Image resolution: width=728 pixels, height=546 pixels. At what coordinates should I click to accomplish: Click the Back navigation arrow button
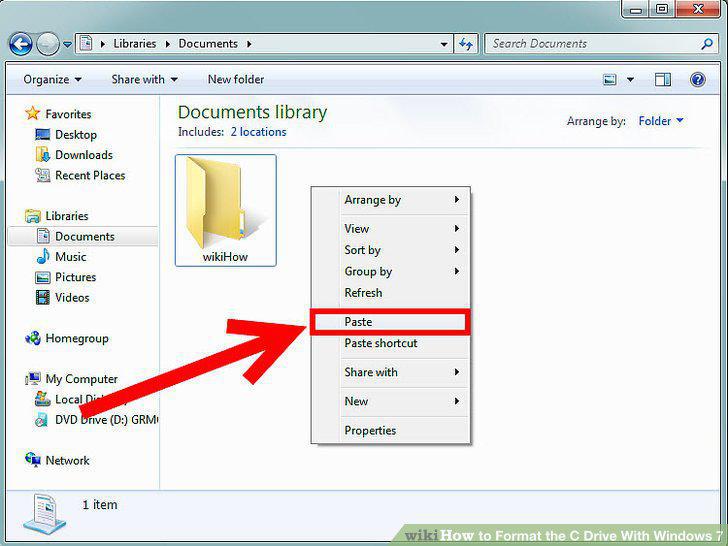coord(21,44)
